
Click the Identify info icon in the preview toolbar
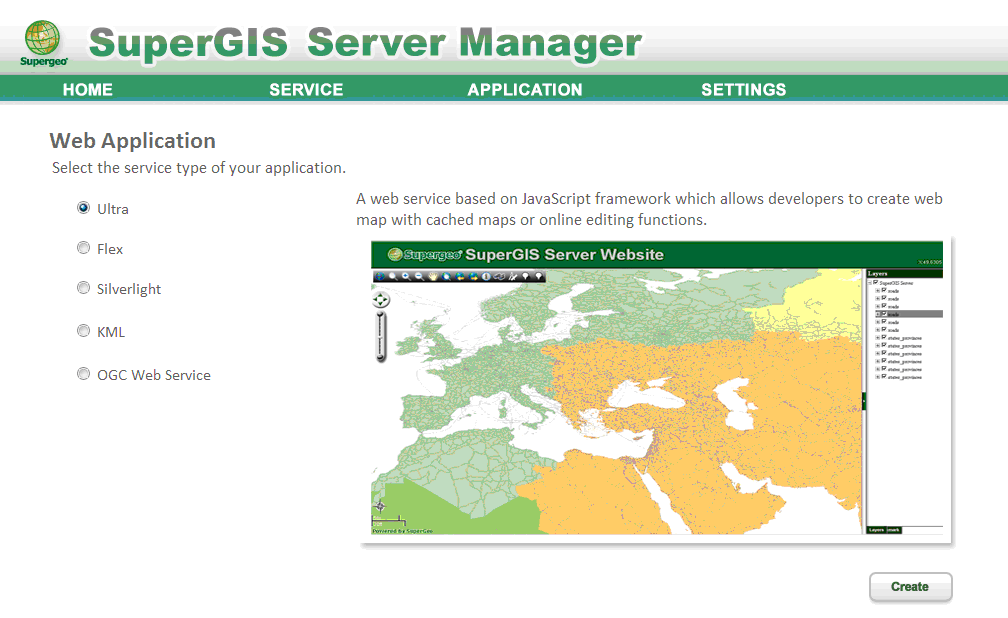[486, 277]
